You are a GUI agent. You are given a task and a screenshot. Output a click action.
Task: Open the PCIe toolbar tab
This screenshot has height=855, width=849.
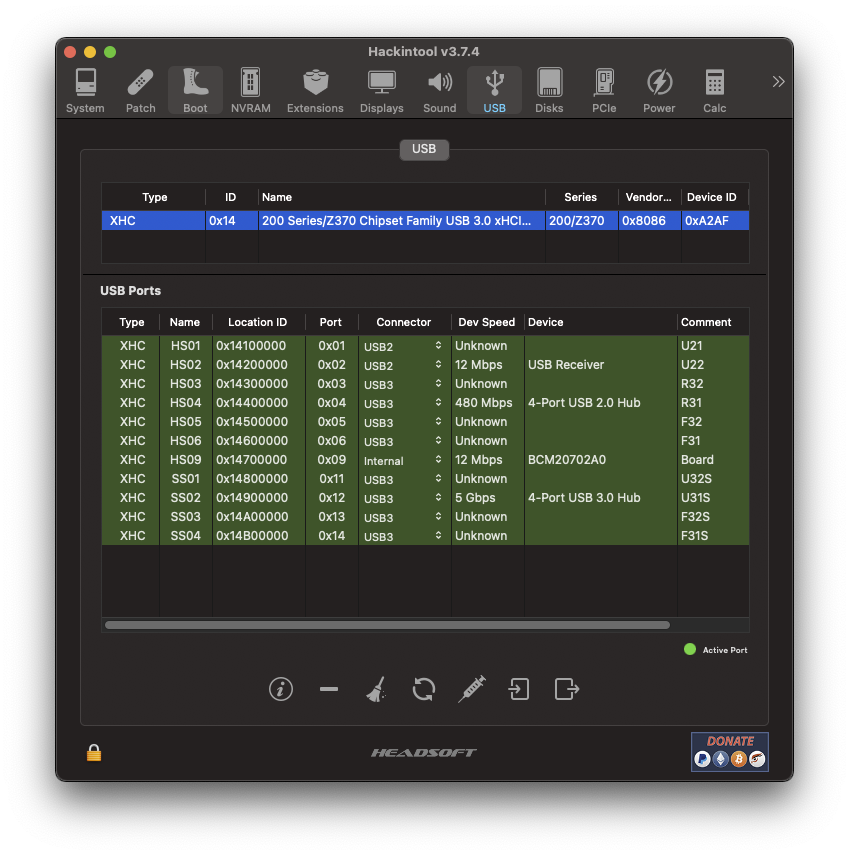coord(604,91)
